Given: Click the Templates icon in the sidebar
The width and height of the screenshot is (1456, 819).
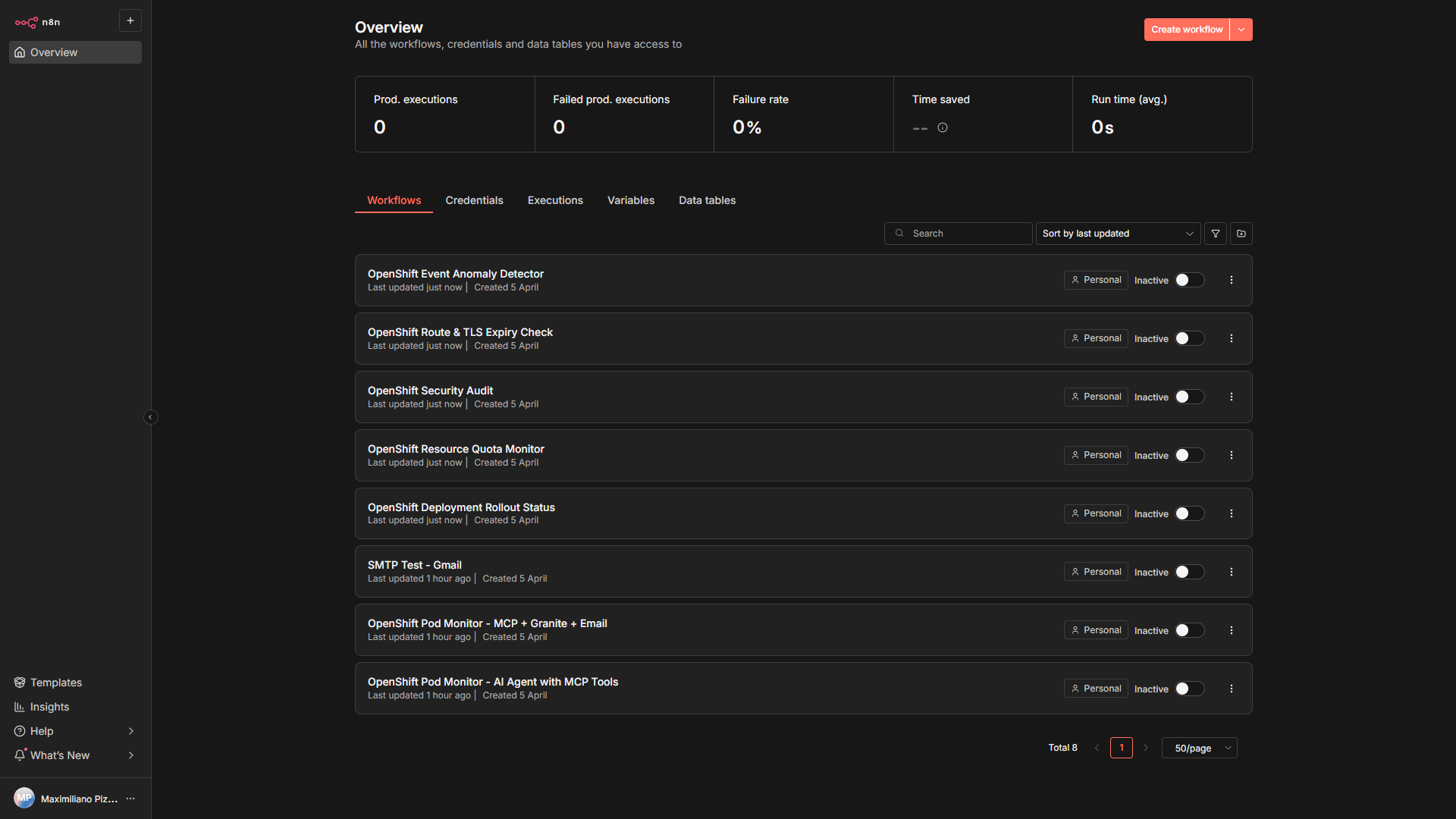Looking at the screenshot, I should (20, 682).
